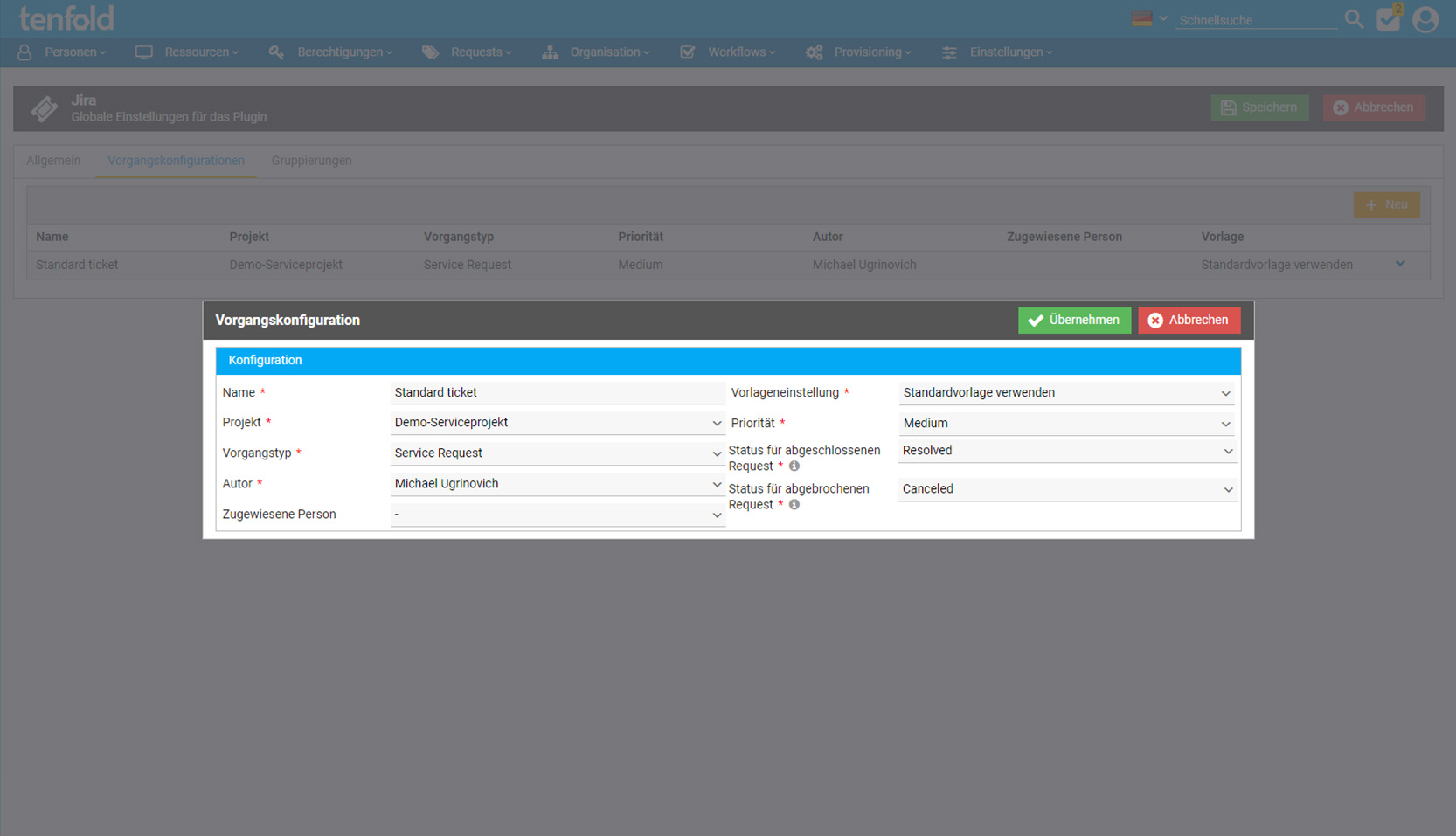Click the Michael Ugrinovich table cell
Viewport: 1456px width, 836px height.
[x=864, y=265]
